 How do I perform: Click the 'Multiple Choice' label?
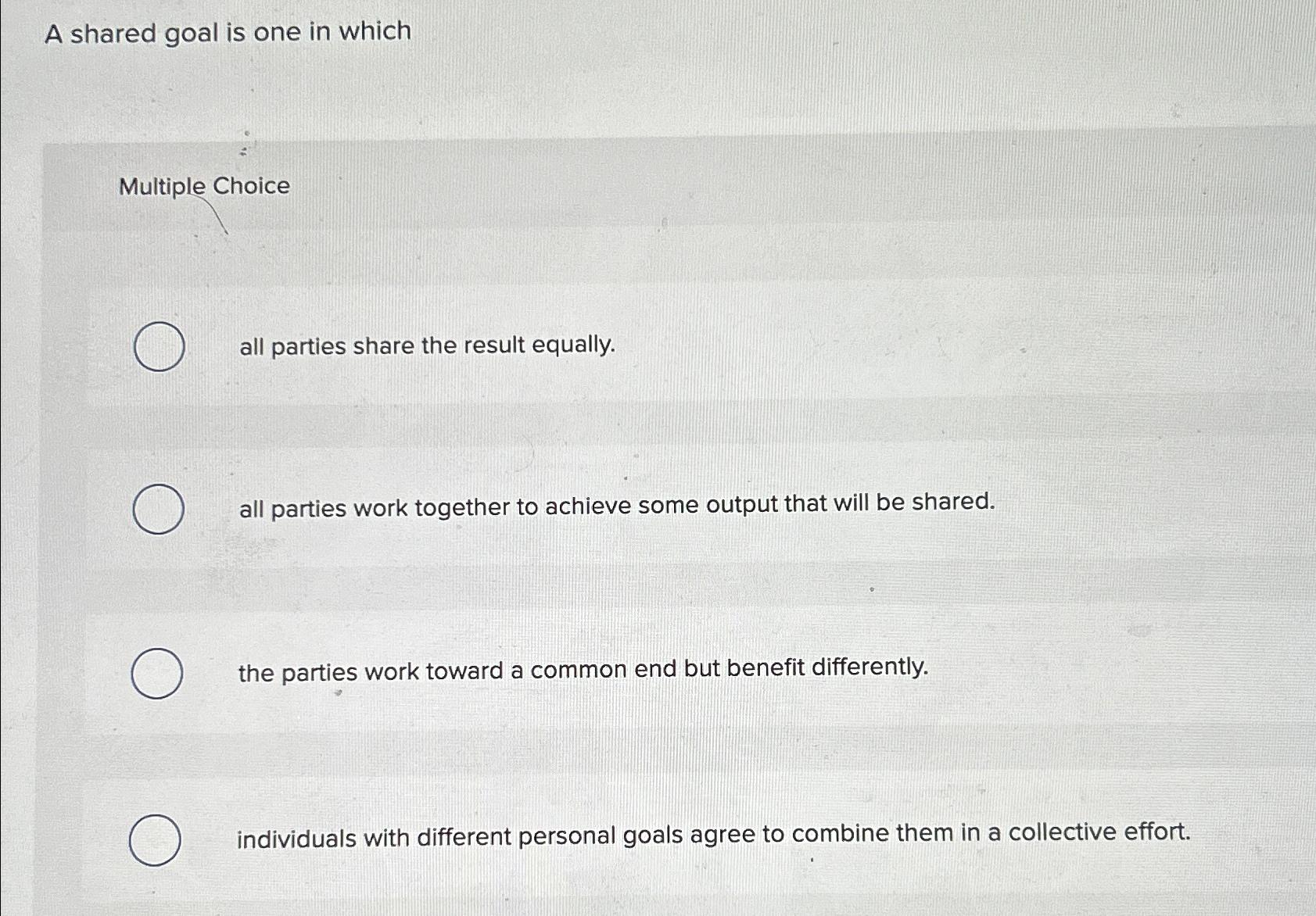206,188
